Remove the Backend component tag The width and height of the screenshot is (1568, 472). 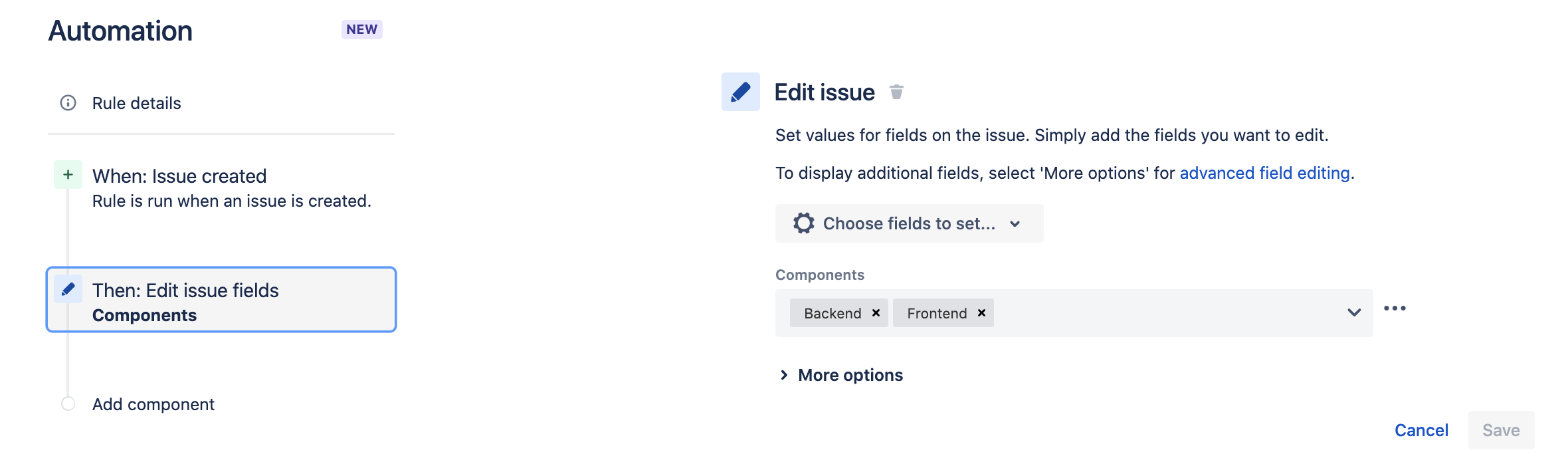[x=876, y=313]
